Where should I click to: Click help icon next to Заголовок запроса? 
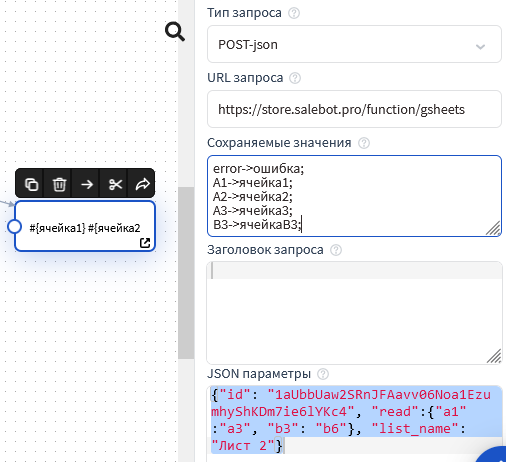[x=336, y=250]
